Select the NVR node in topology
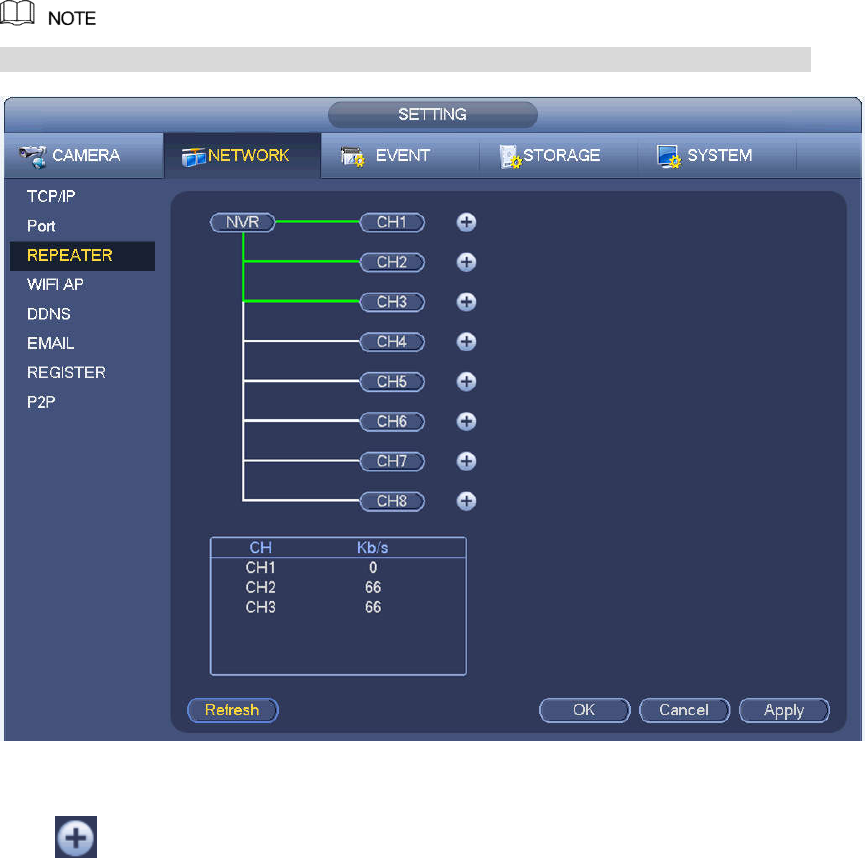Viewport: 865px width, 858px height. click(243, 222)
